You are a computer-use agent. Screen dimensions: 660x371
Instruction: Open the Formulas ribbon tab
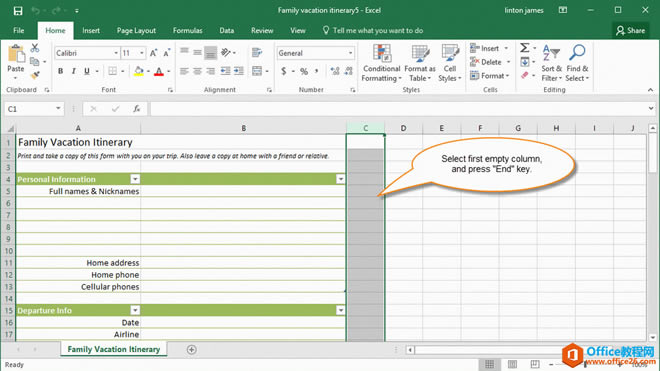[x=187, y=30]
